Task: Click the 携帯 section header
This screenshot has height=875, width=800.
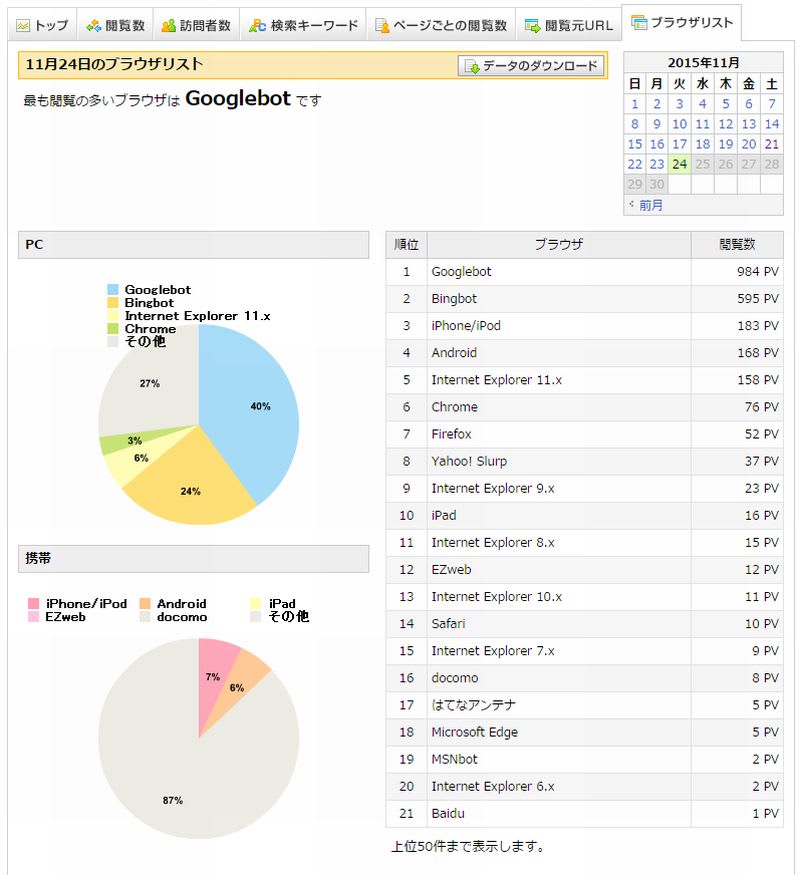Action: 194,559
